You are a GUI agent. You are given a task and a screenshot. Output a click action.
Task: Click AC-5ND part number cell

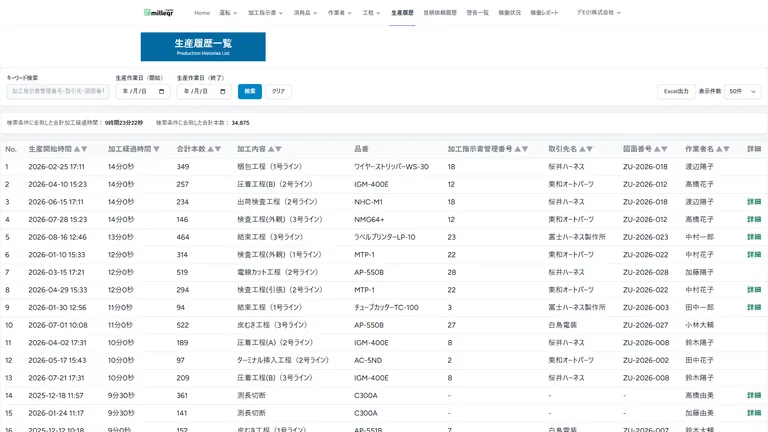point(368,360)
